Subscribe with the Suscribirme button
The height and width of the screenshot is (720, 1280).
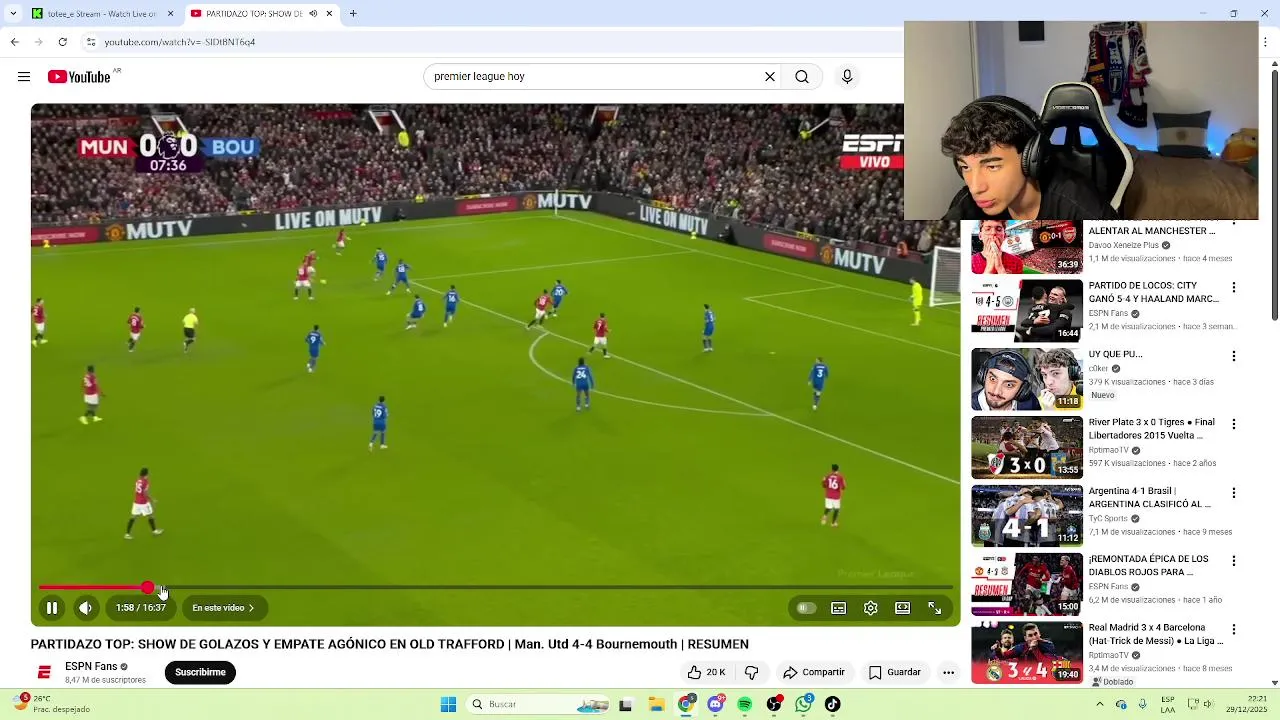(x=200, y=672)
